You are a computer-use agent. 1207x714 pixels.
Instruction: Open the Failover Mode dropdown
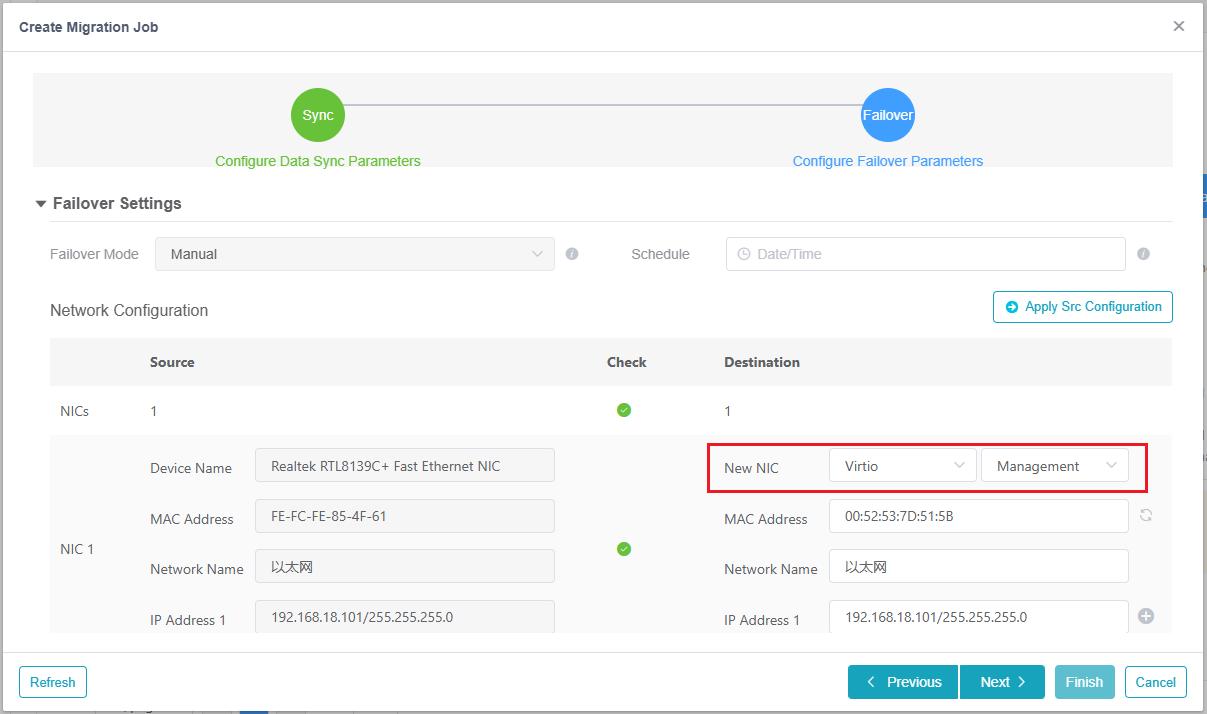[x=355, y=254]
